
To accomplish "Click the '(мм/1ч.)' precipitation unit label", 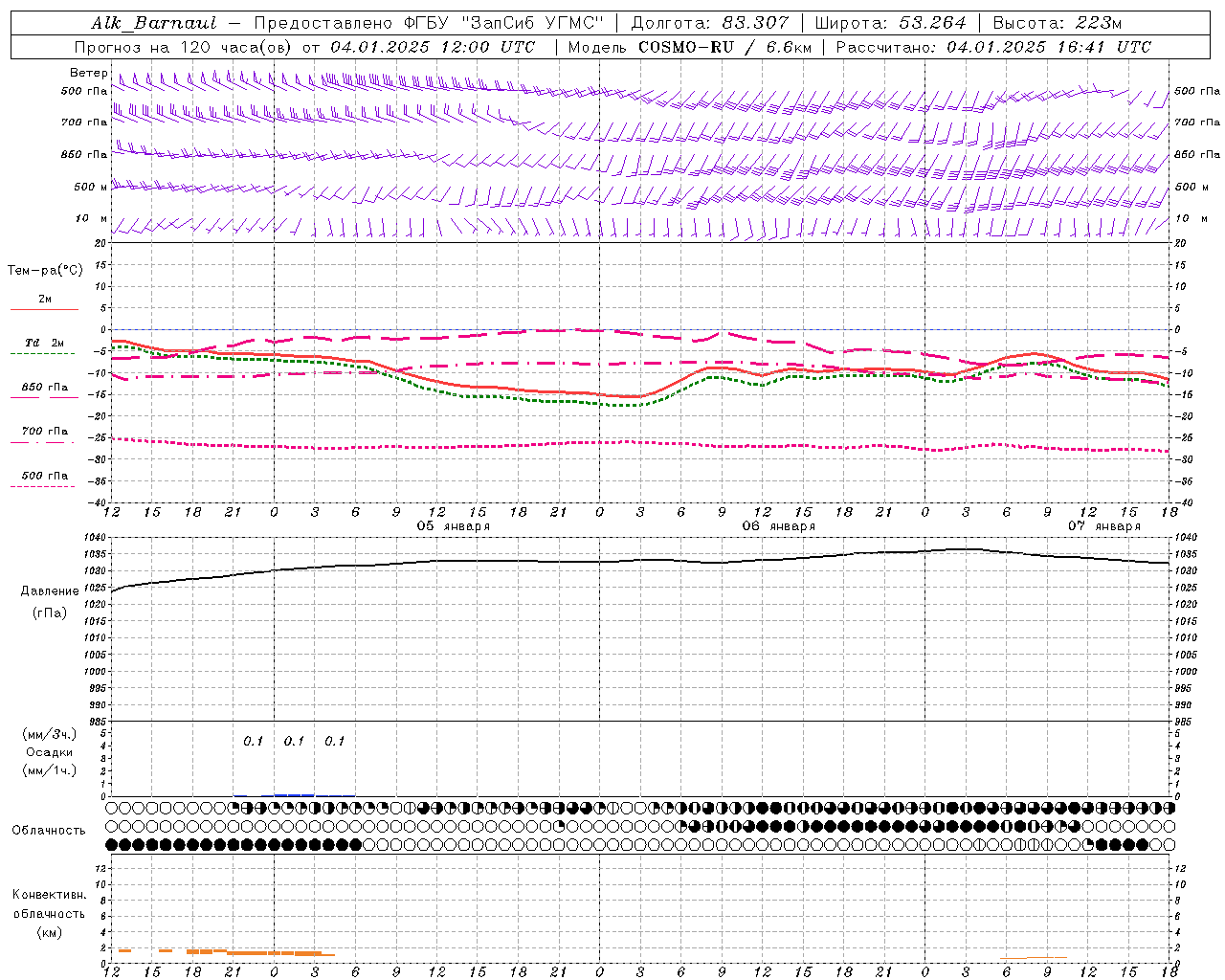I will coord(50,770).
